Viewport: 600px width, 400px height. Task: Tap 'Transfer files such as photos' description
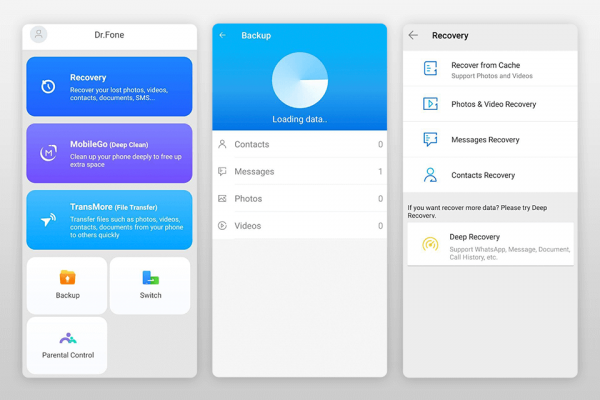pyautogui.click(x=126, y=227)
